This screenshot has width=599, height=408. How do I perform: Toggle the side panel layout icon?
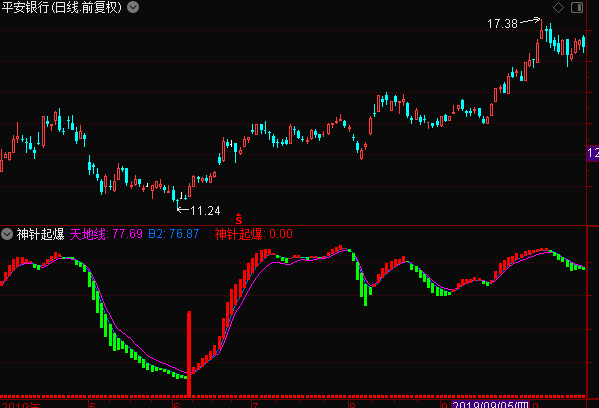tap(577, 7)
